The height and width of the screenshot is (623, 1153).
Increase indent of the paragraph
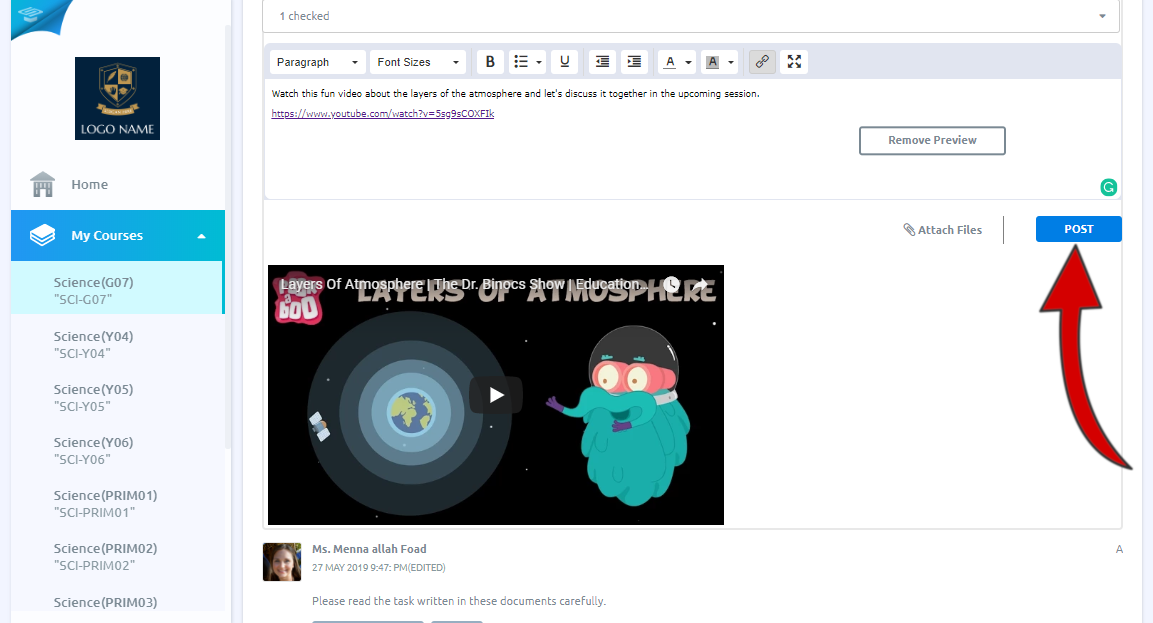(634, 62)
